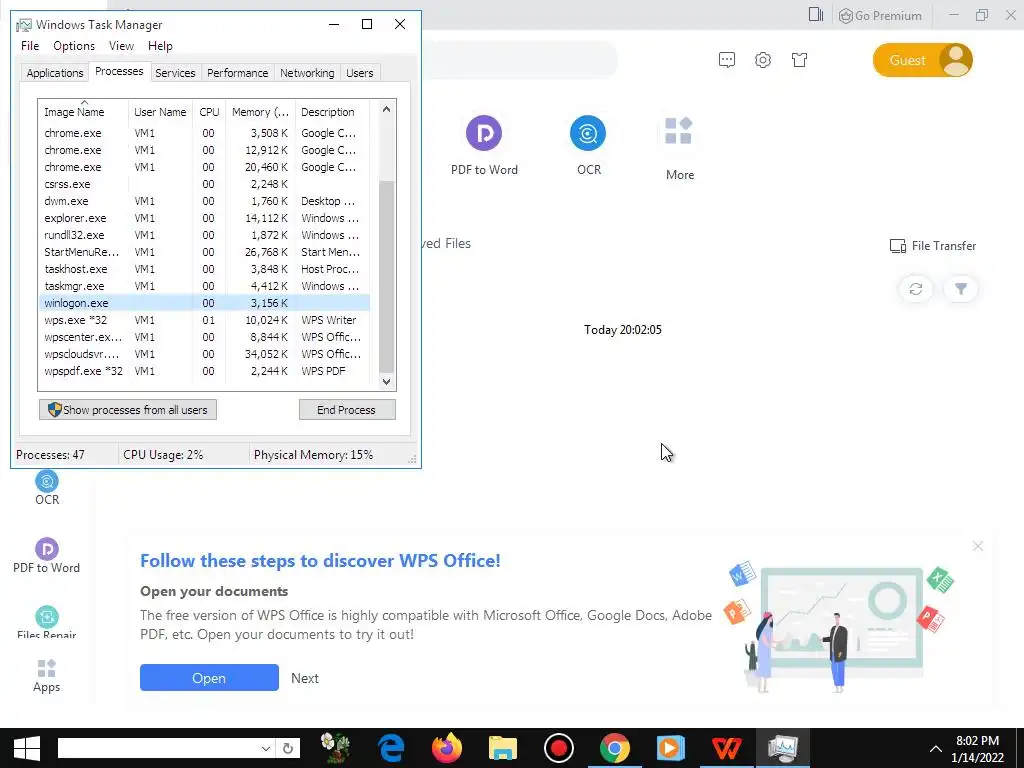Close the WPS discovery tips banner
Screen dimensions: 1024x768
point(977,546)
